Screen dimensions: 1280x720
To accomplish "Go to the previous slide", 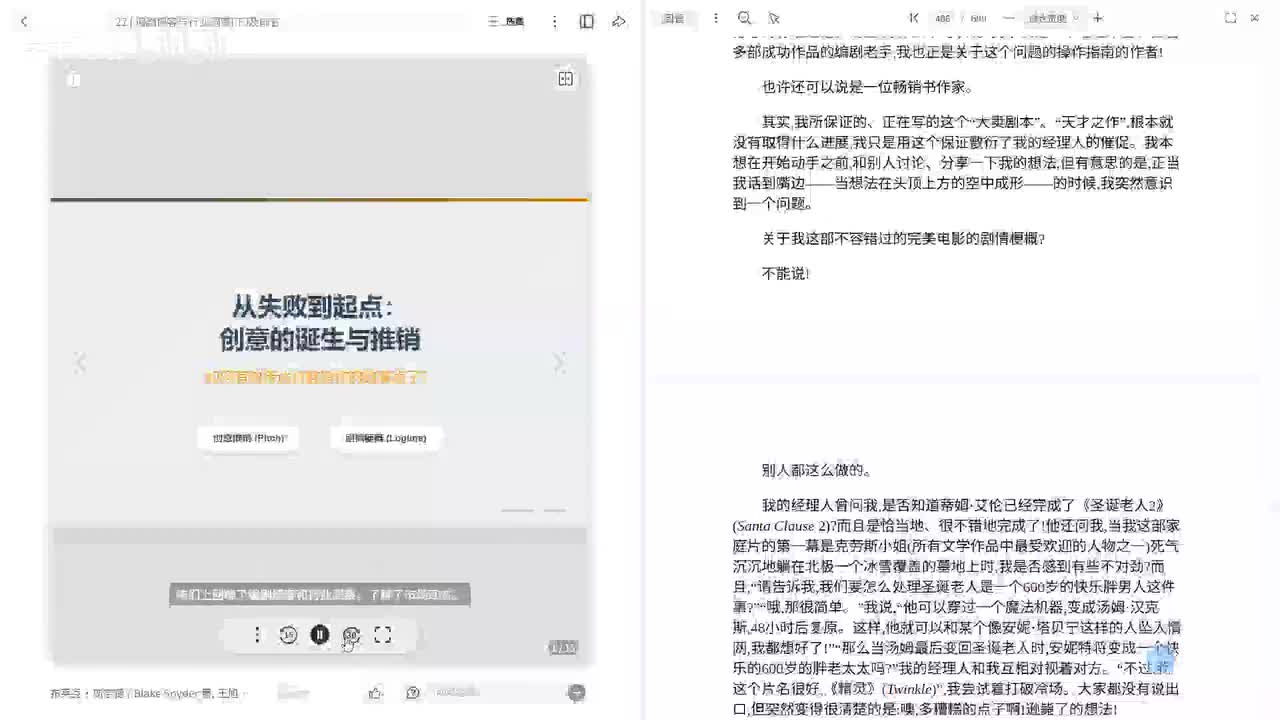I will [x=80, y=363].
